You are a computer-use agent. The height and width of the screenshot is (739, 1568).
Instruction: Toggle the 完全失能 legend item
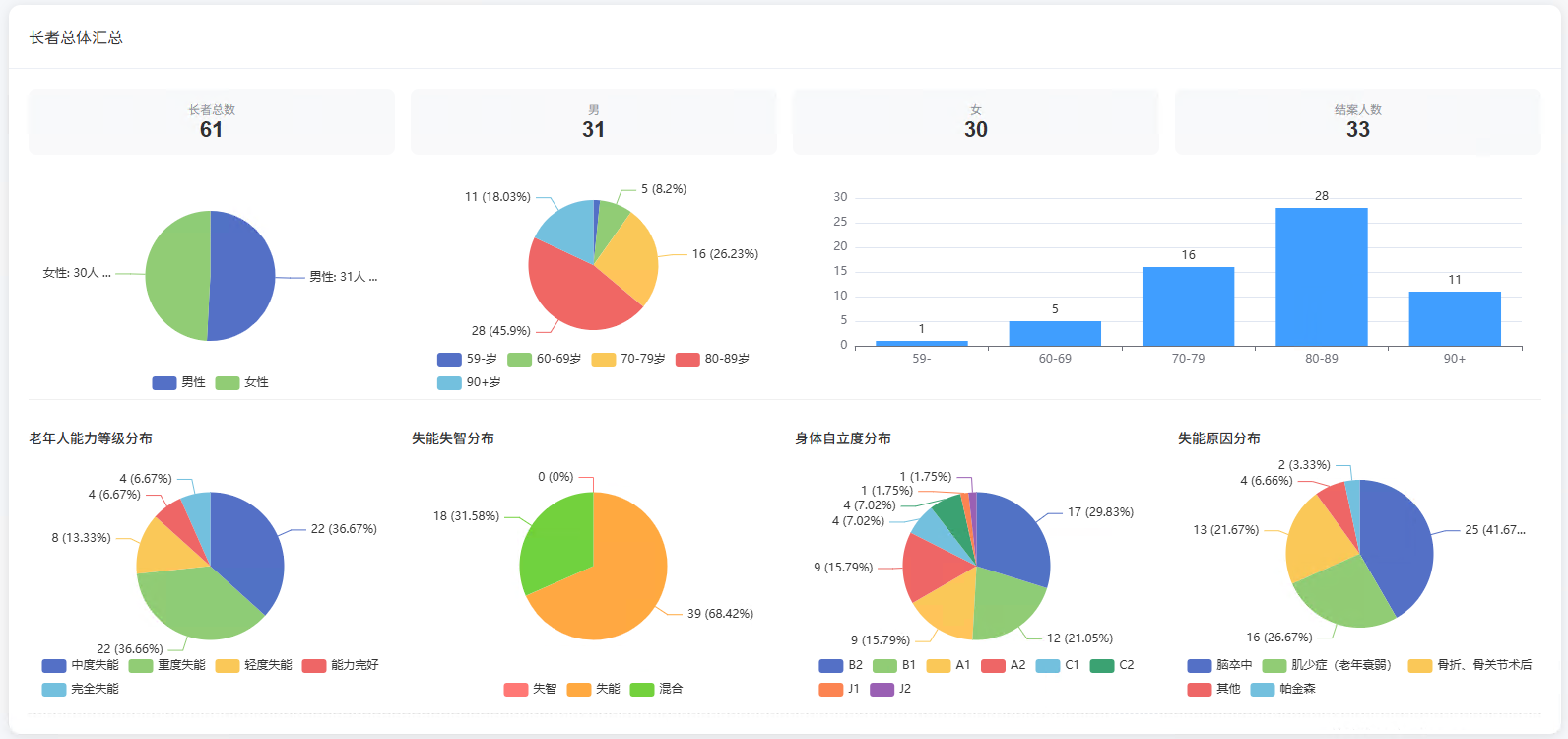81,689
